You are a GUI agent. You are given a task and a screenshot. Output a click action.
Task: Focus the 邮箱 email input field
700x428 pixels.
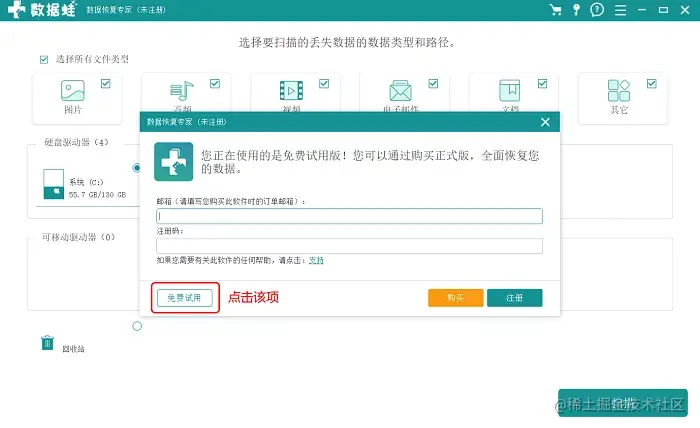[350, 216]
